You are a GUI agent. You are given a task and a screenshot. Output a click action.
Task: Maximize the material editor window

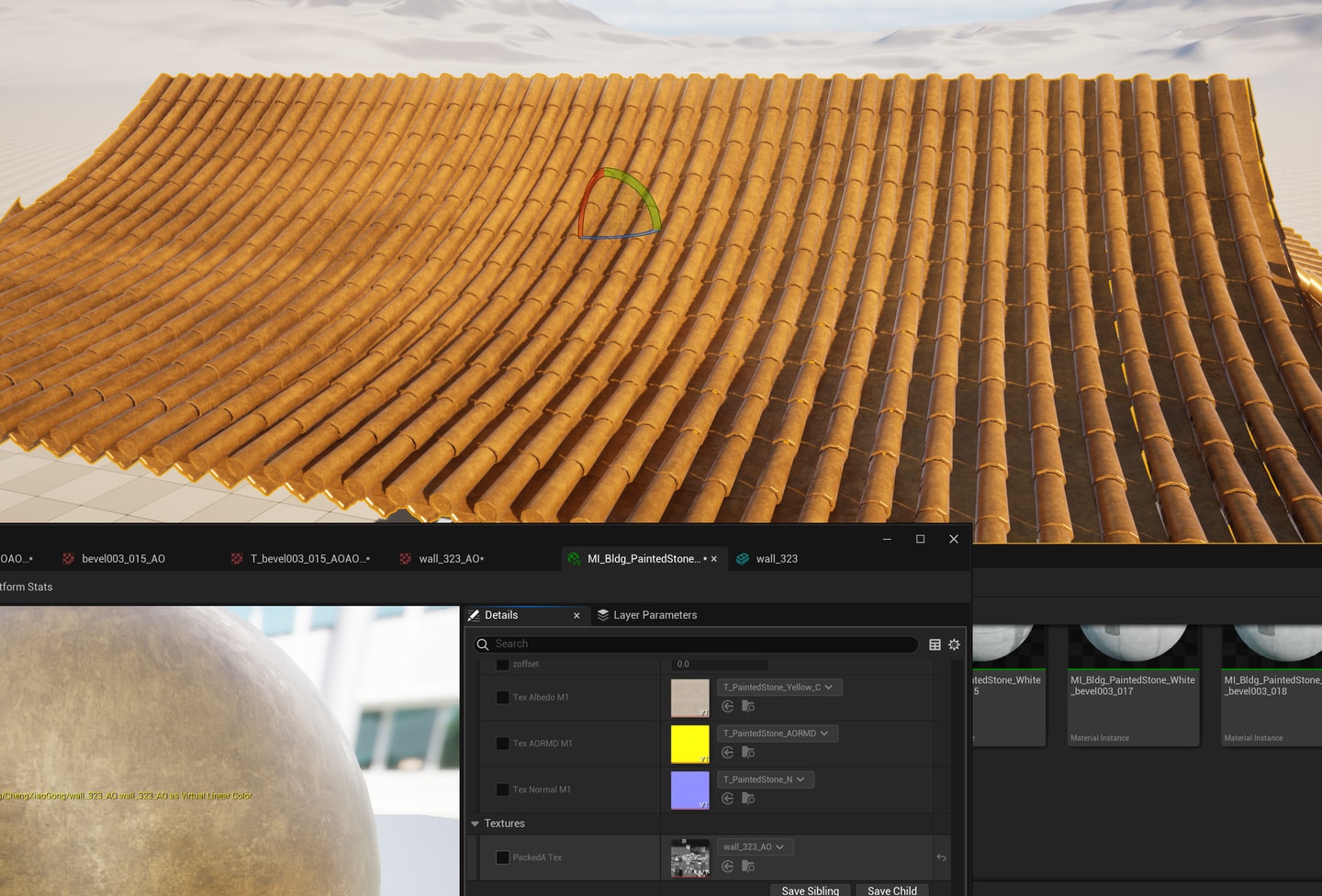[920, 539]
